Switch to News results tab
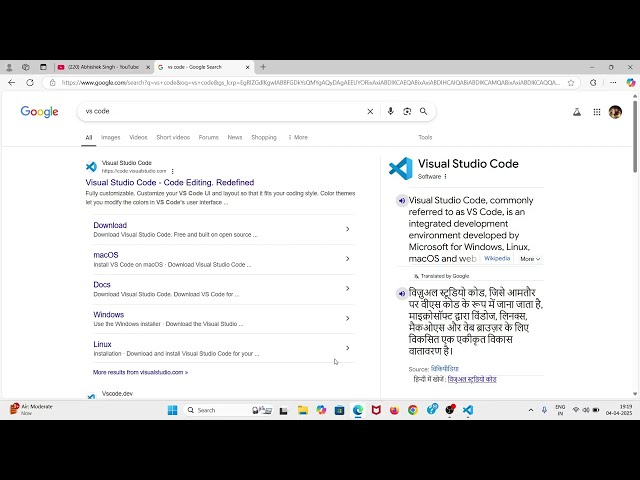 235,138
